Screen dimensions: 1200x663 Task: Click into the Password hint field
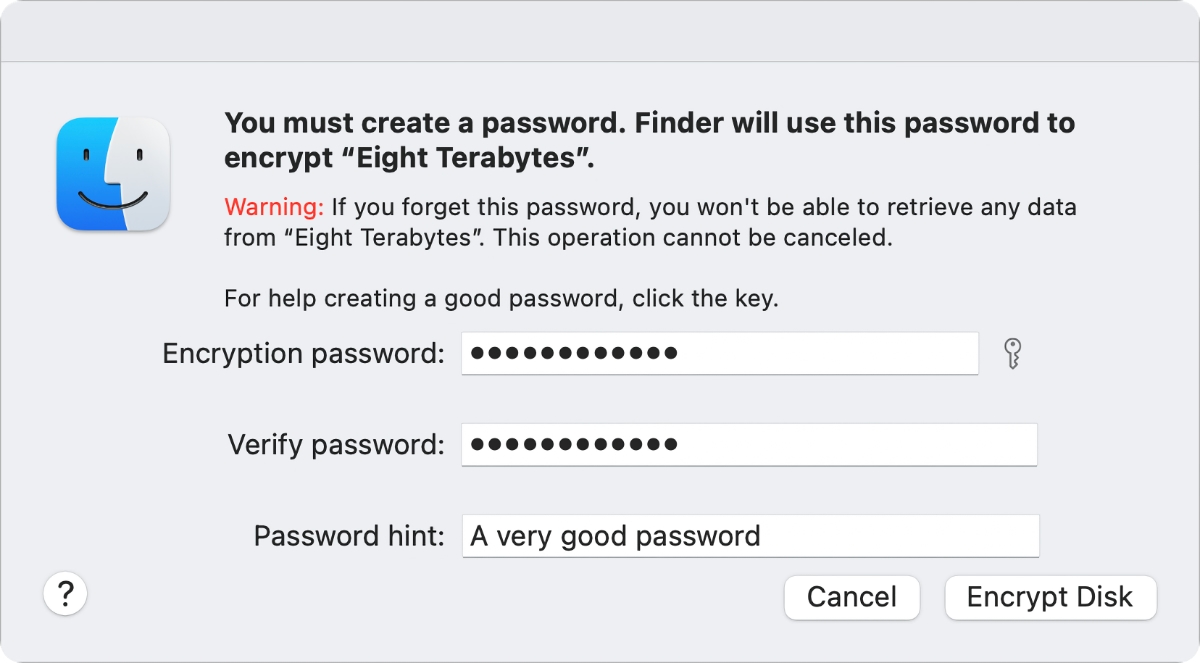point(750,536)
